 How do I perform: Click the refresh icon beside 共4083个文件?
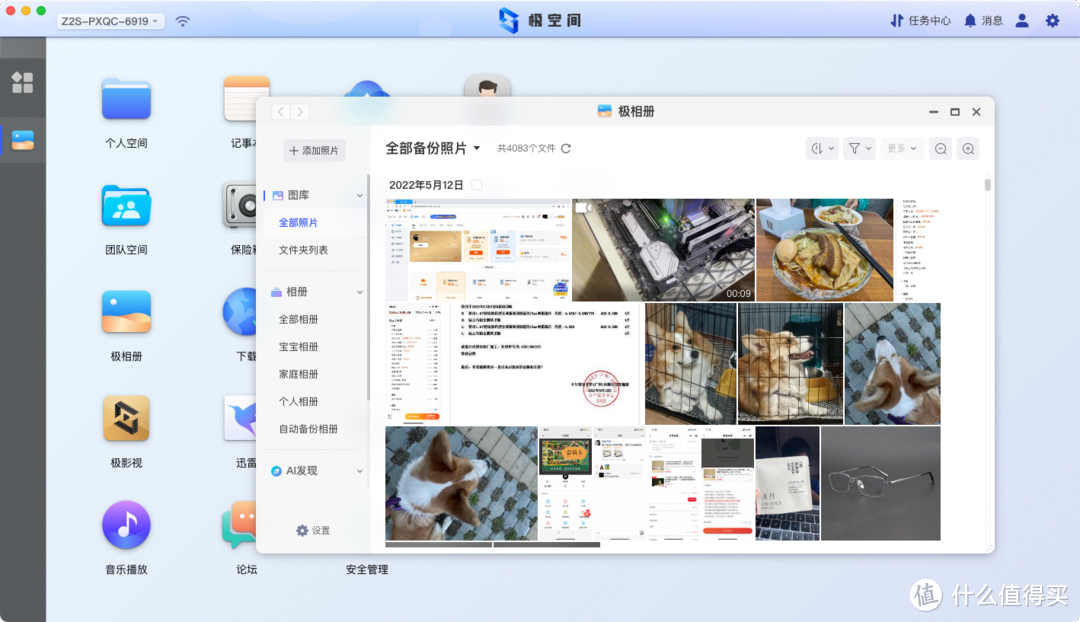(x=566, y=148)
